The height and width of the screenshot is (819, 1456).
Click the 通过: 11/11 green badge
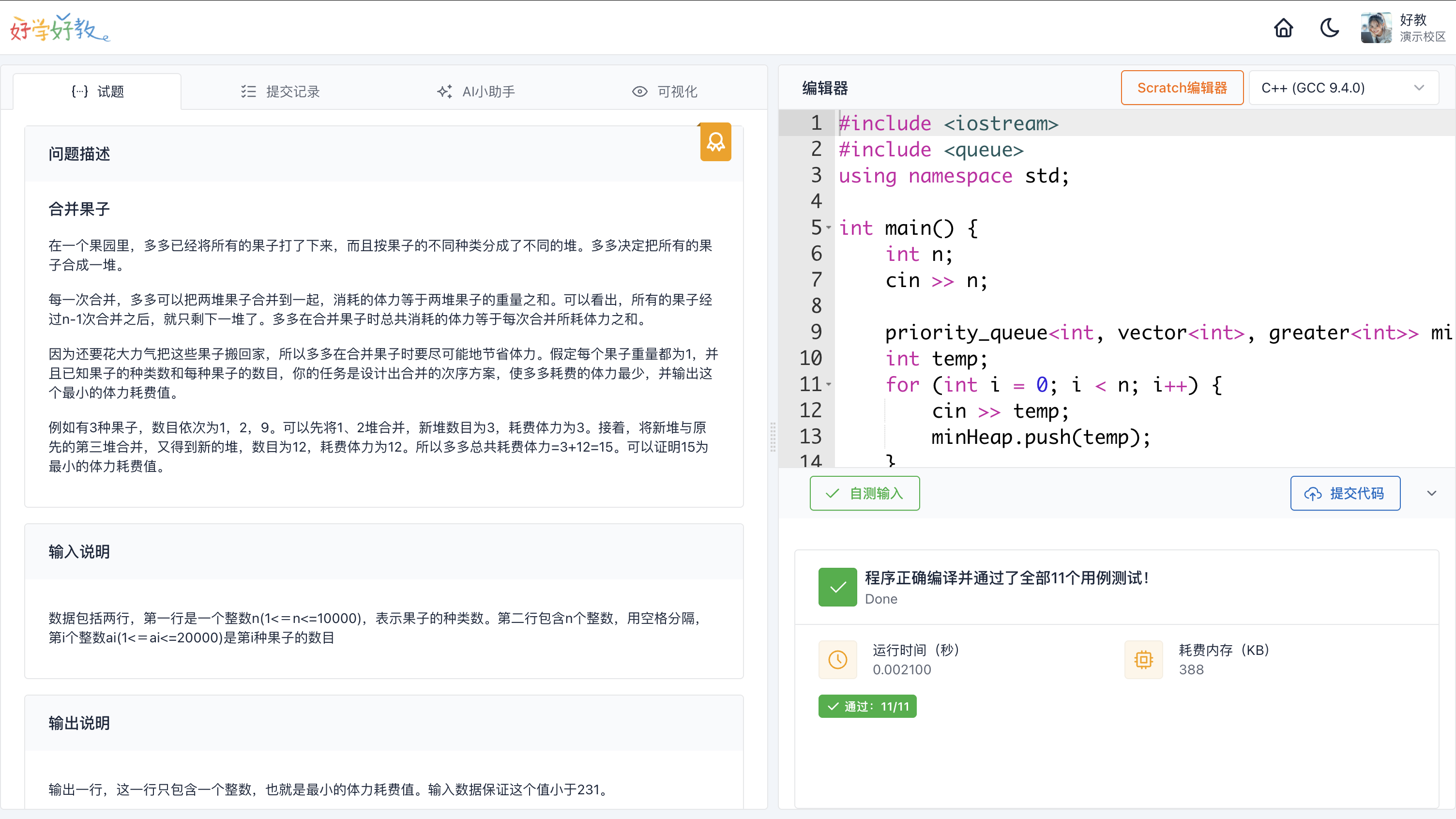coord(867,707)
